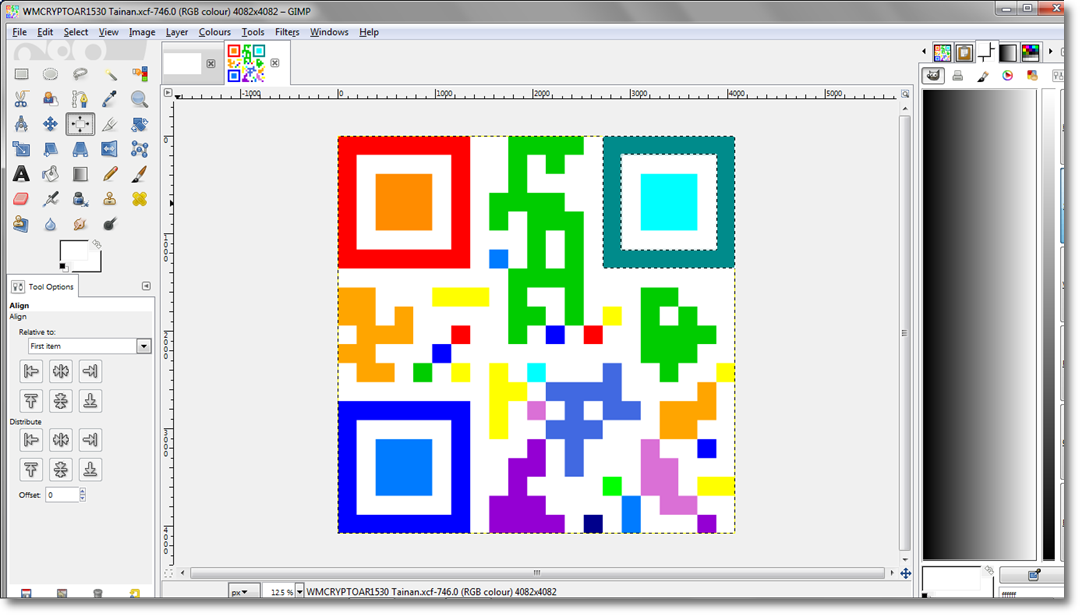Select the Flip tool
The image size is (1080, 615).
pyautogui.click(x=110, y=149)
